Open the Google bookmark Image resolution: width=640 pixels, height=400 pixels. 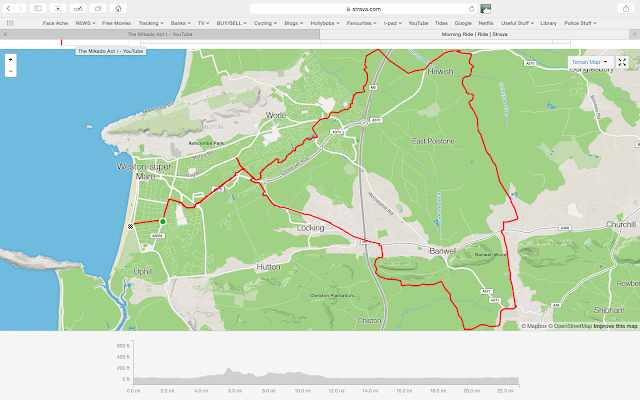[x=463, y=23]
